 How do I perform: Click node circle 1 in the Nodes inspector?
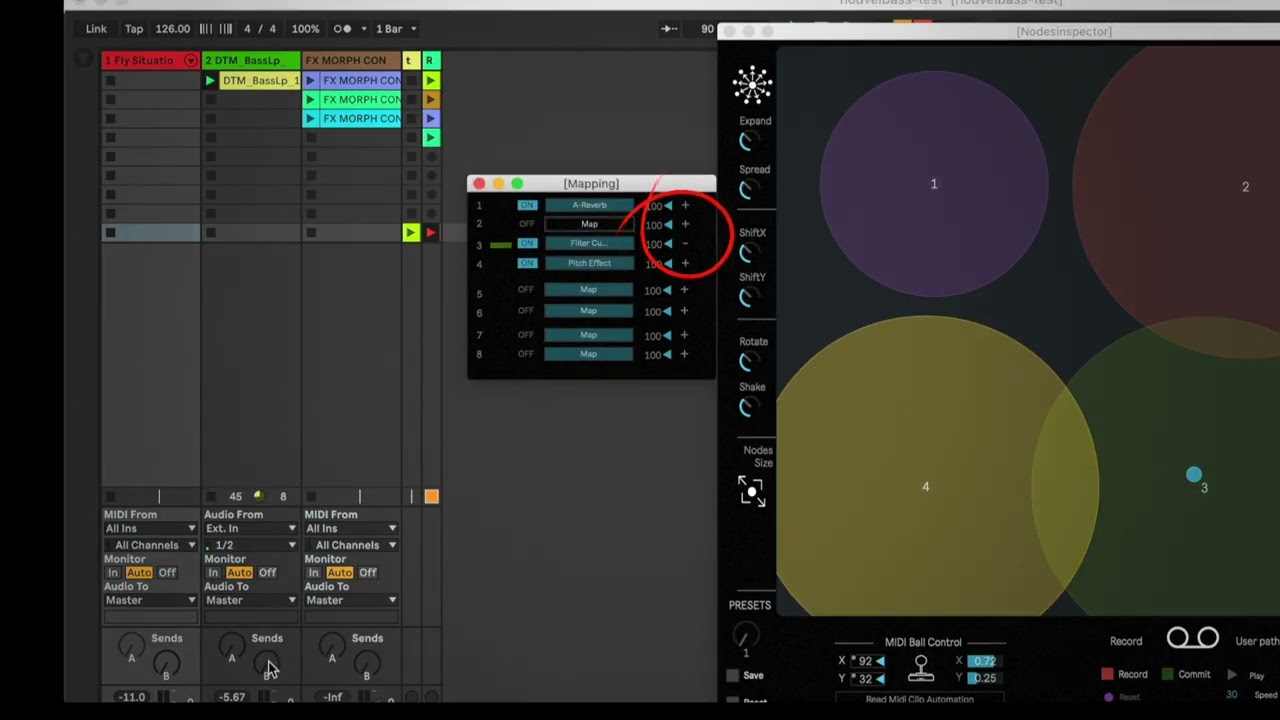tap(934, 184)
